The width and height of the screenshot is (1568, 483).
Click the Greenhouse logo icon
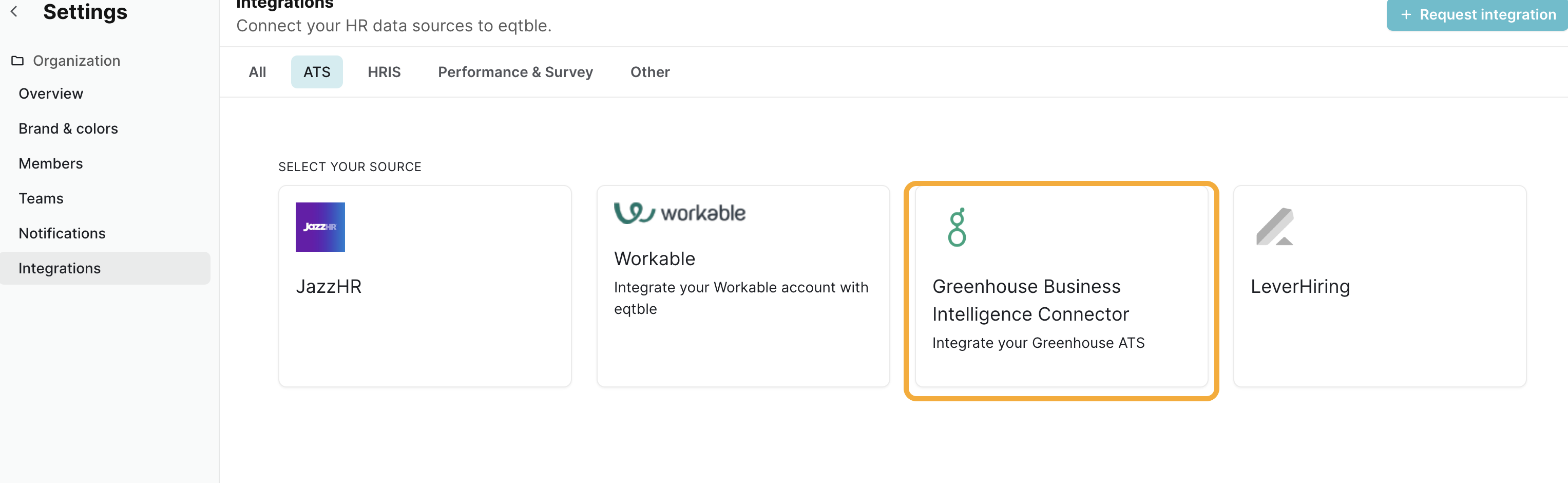point(957,227)
